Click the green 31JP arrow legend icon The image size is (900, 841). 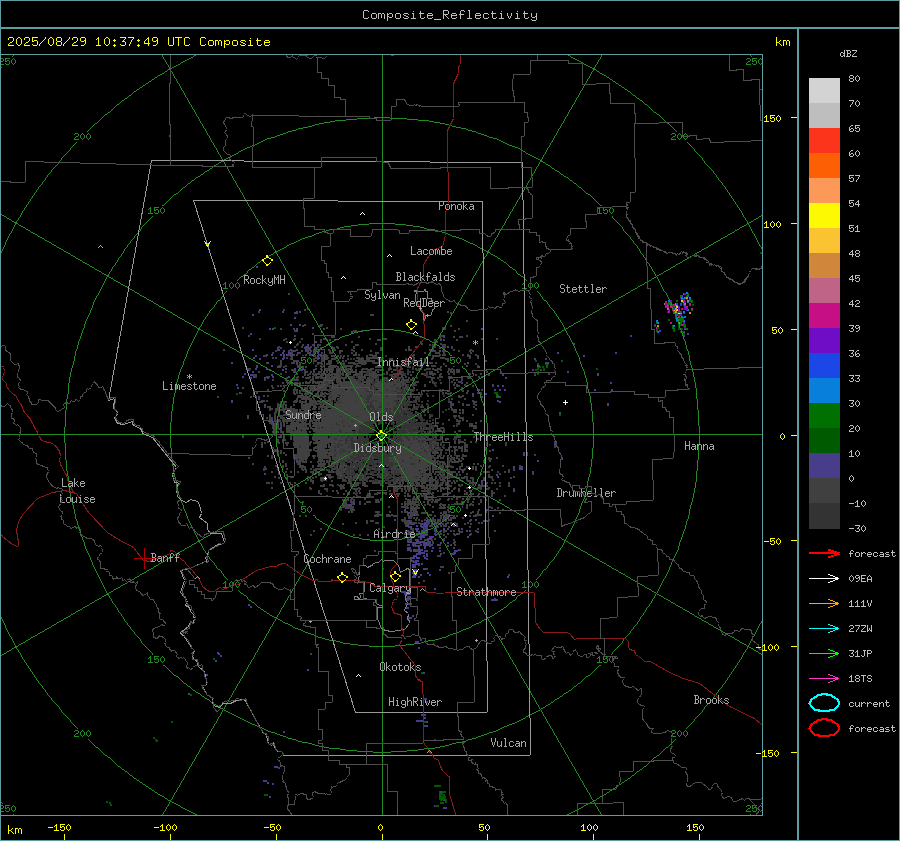824,653
